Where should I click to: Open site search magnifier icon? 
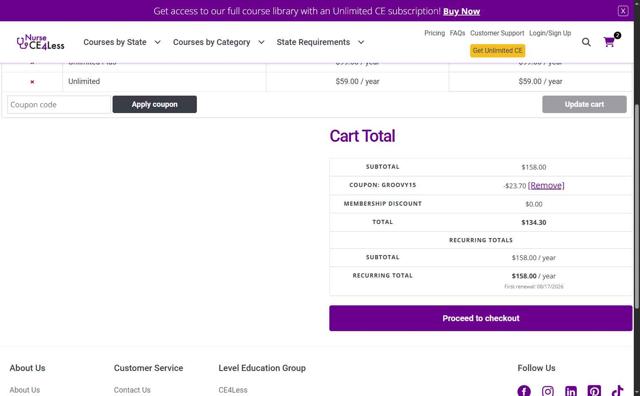586,42
